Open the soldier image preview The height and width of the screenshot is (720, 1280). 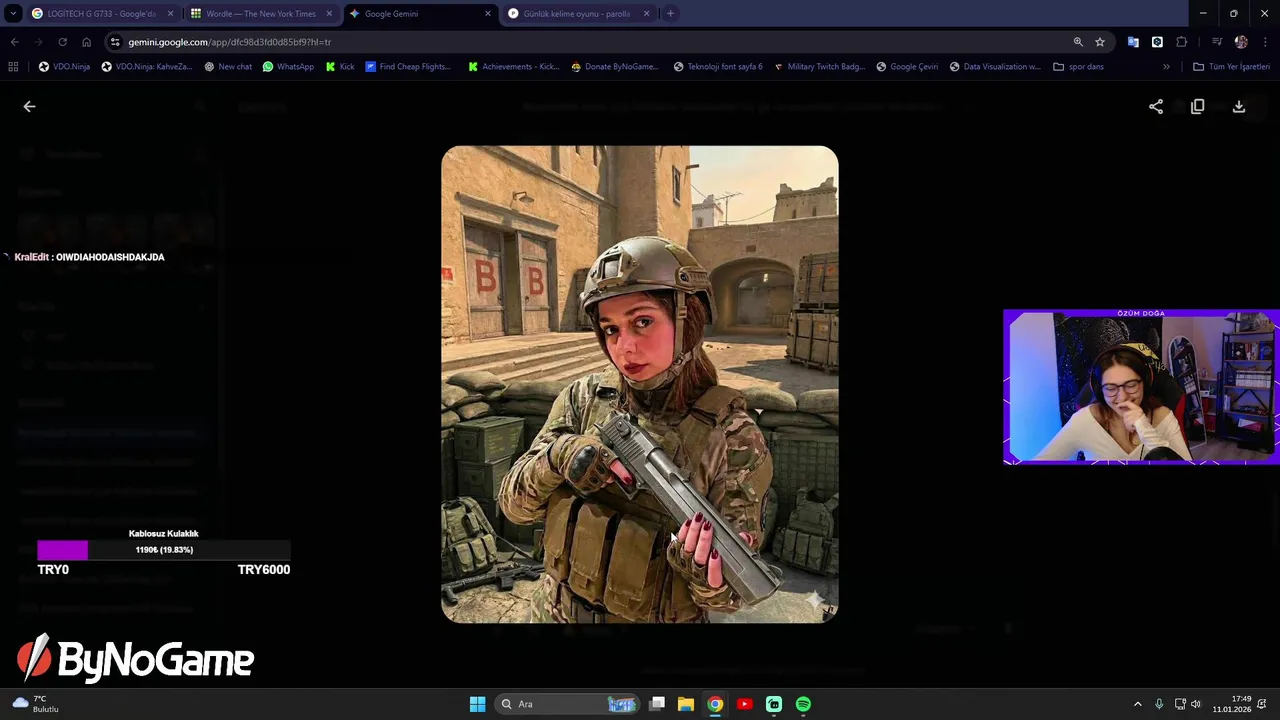point(640,384)
